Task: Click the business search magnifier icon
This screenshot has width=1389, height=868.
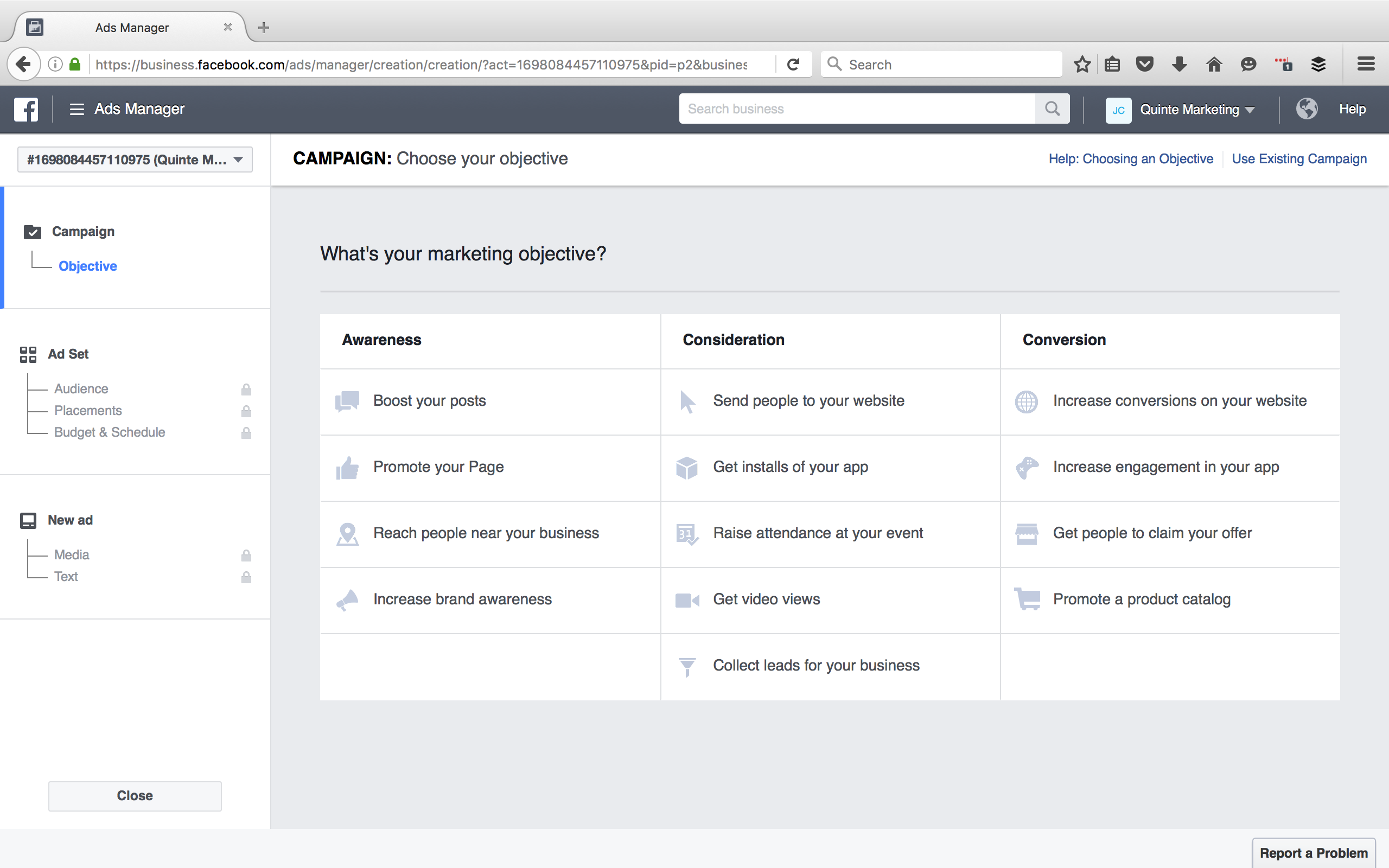Action: pos(1052,109)
